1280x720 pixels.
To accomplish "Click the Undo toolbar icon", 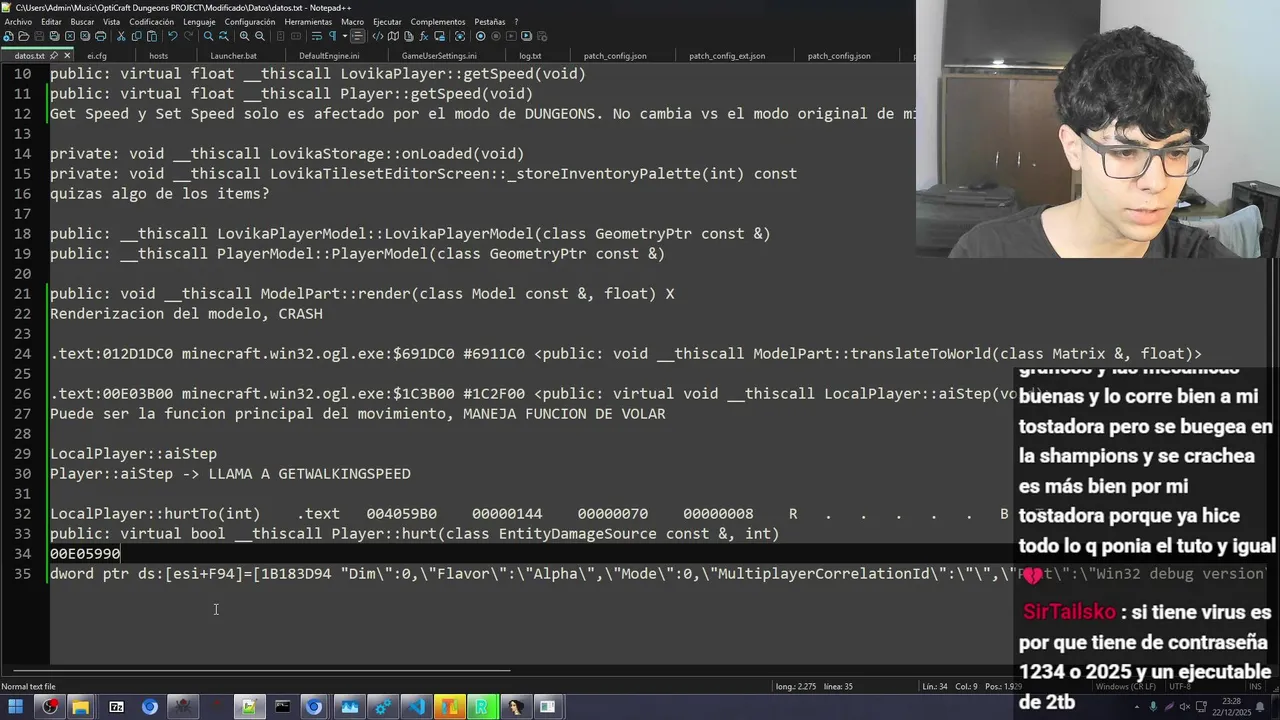I will pos(173,36).
